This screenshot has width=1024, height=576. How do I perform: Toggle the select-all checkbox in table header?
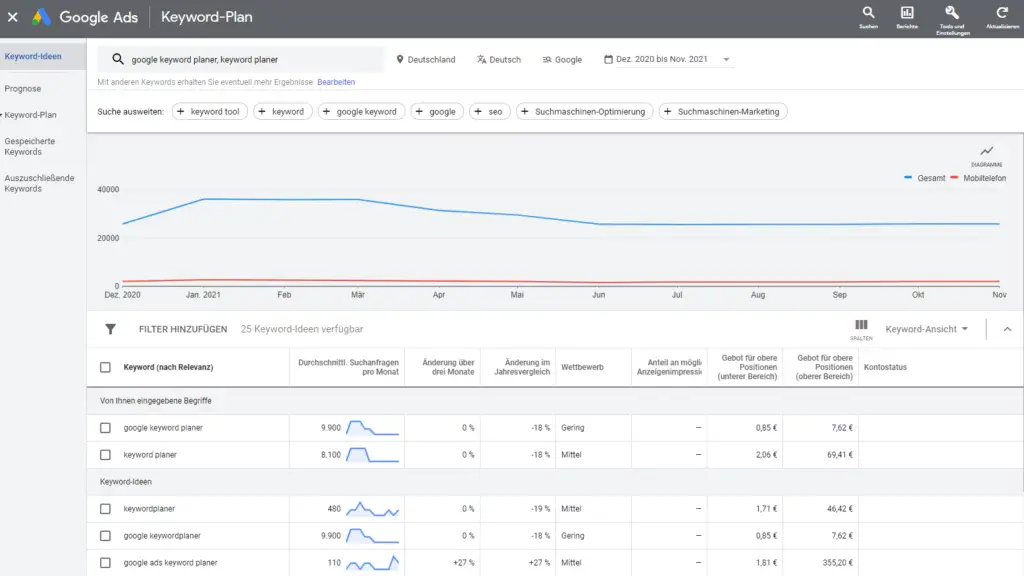click(105, 367)
